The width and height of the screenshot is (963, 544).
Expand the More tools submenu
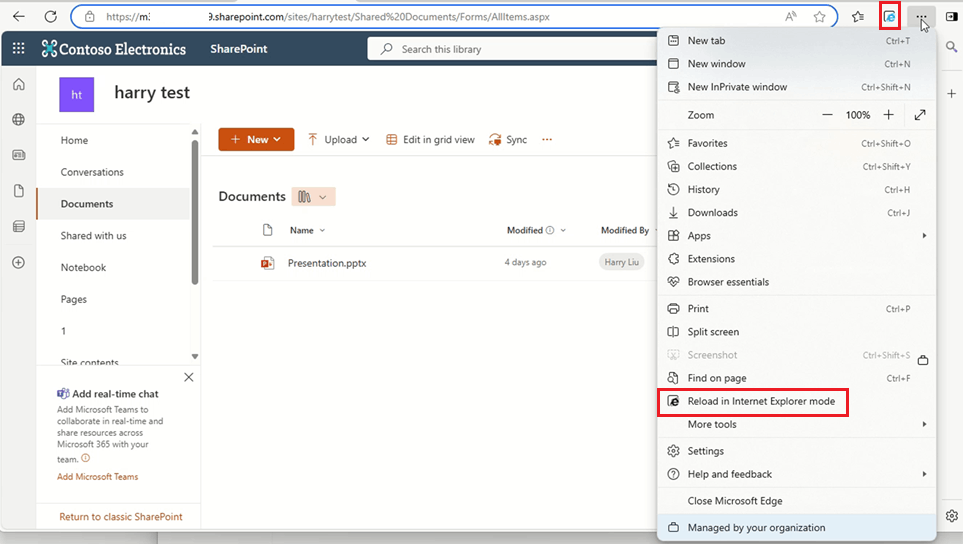(797, 425)
